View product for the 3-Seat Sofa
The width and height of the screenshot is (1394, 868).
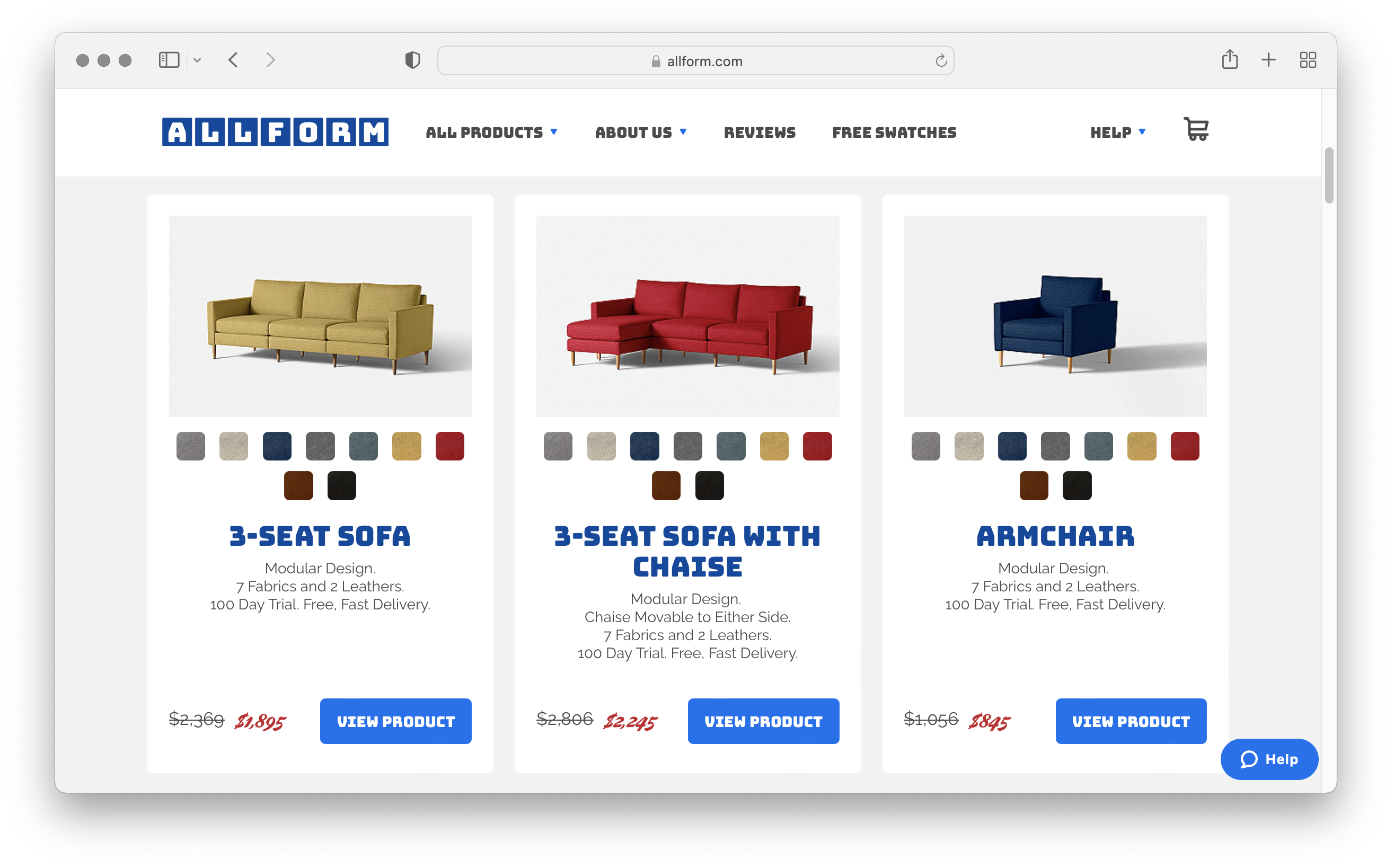(x=395, y=721)
